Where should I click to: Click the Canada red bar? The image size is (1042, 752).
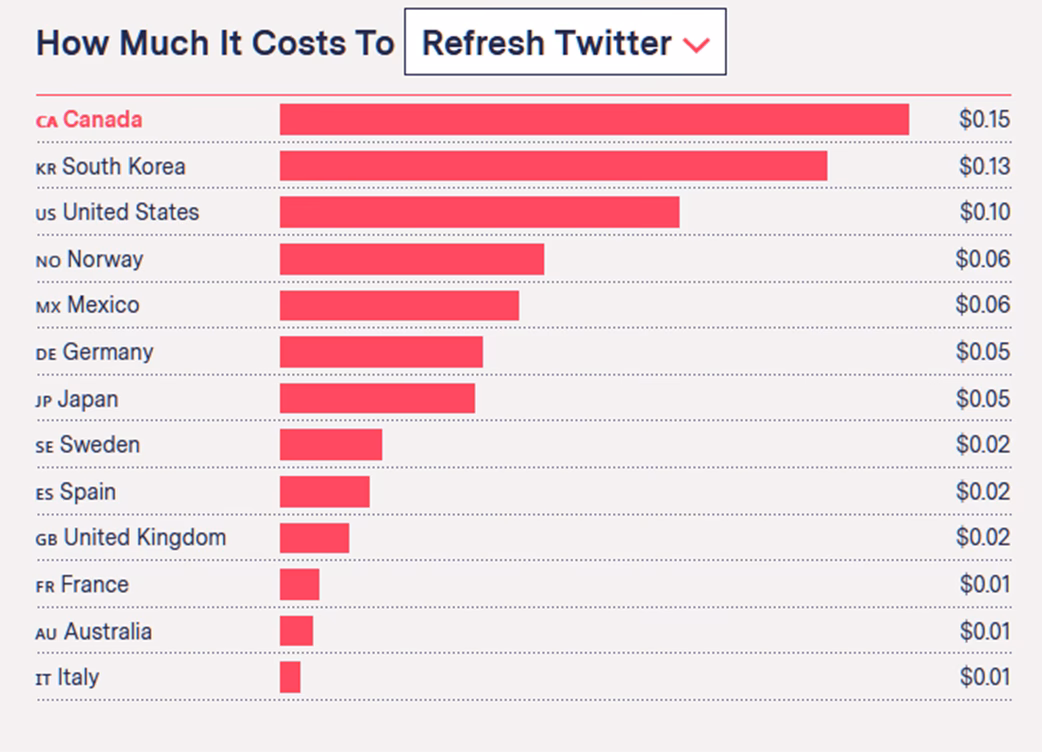coord(594,120)
